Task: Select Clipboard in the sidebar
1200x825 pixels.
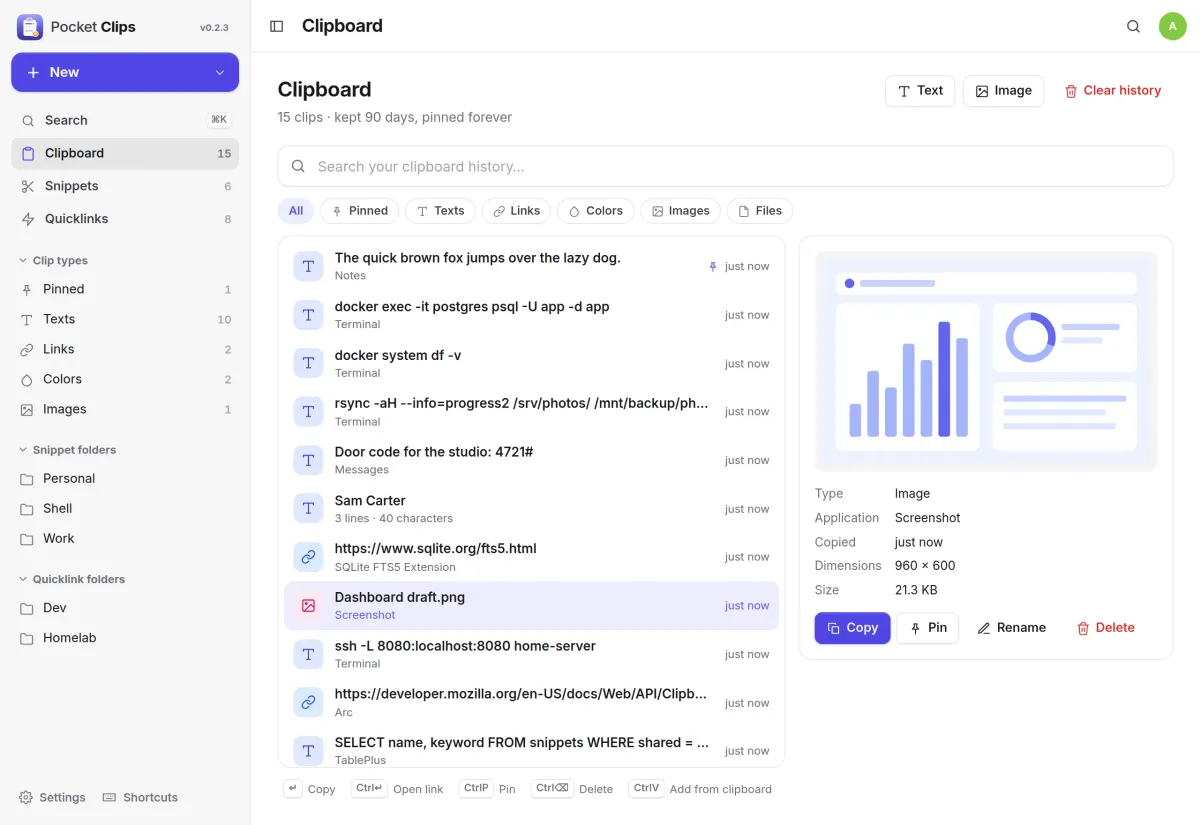Action: click(x=125, y=153)
